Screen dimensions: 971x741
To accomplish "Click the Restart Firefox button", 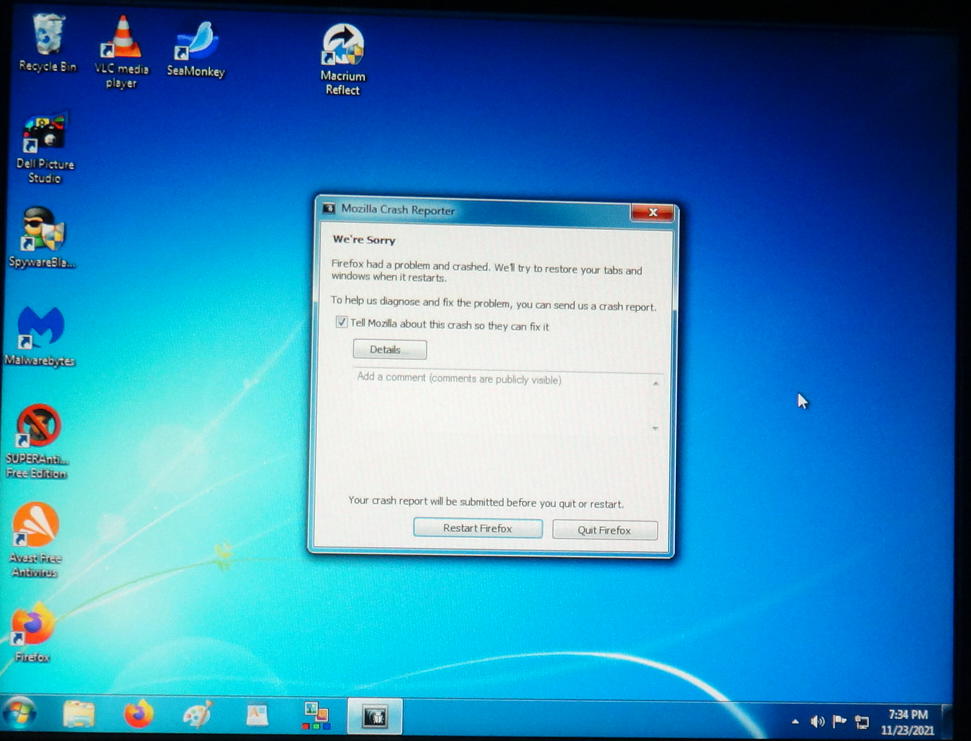I will (x=477, y=529).
